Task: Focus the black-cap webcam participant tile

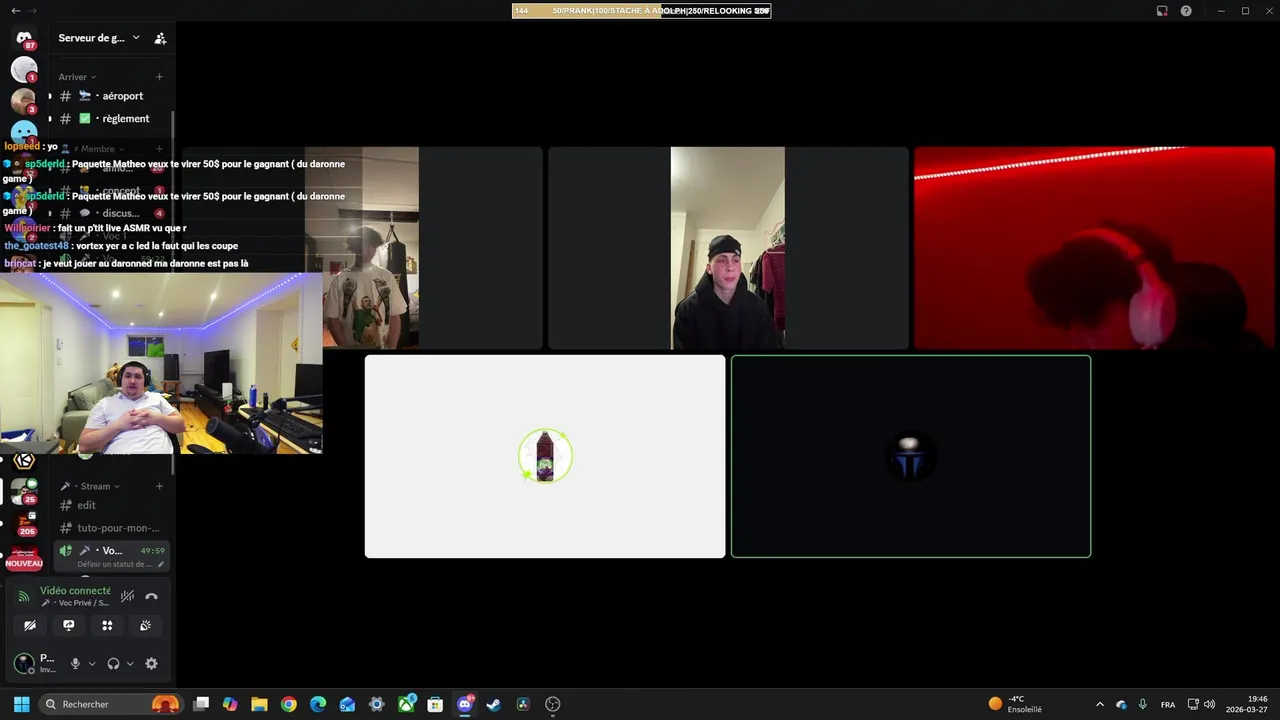Action: coord(728,248)
